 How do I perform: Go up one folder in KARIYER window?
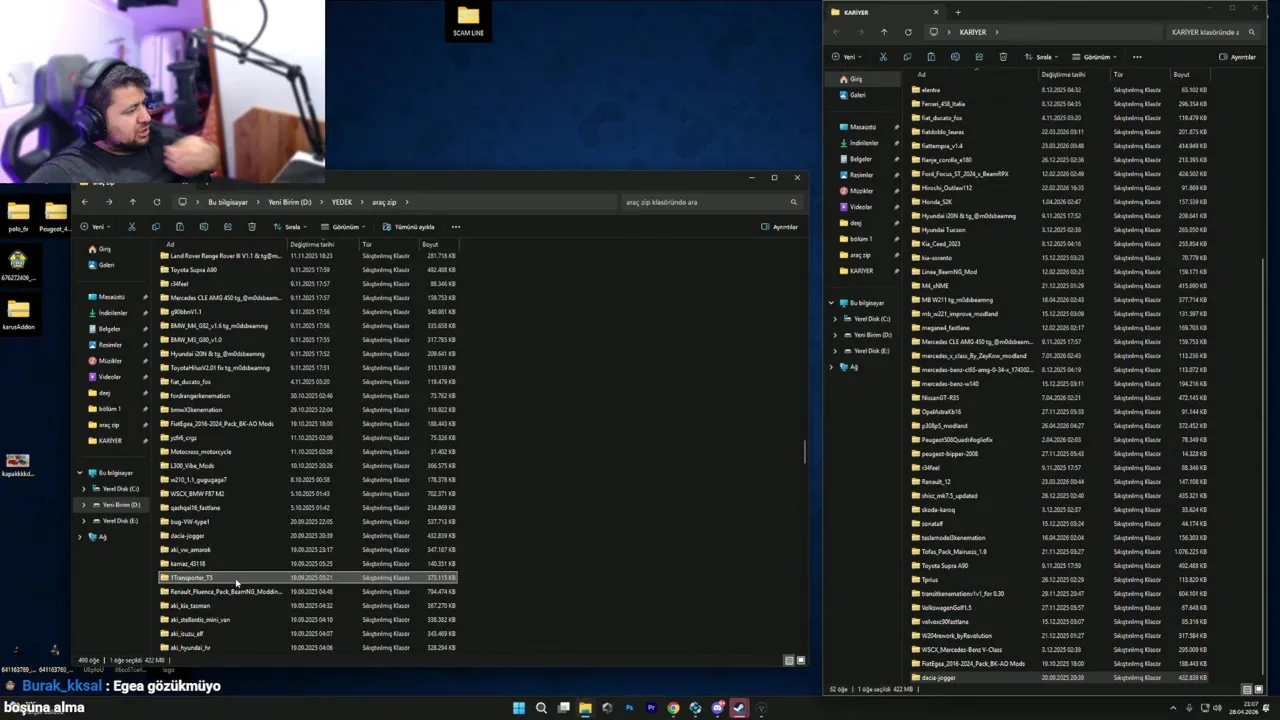click(x=883, y=32)
